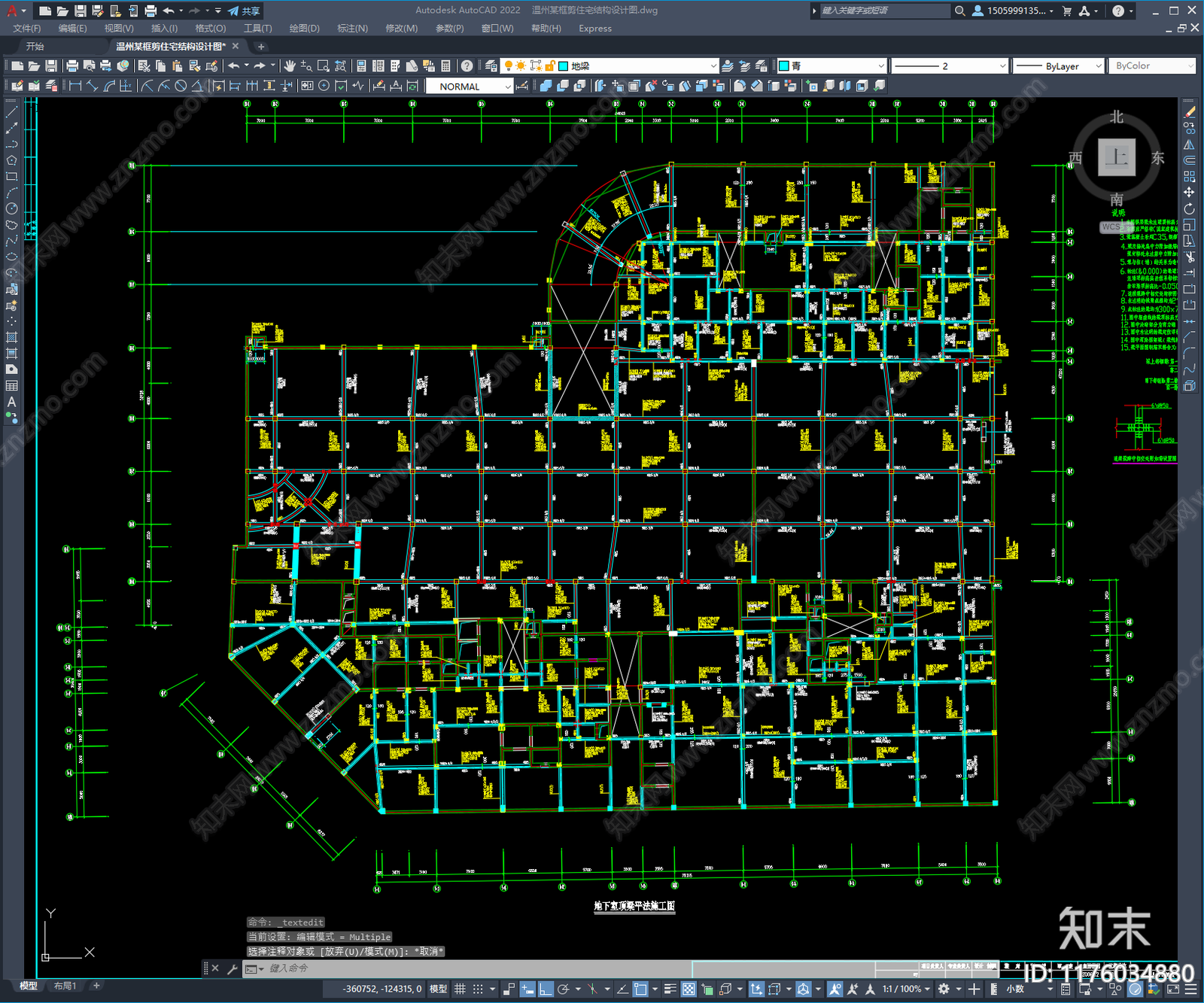Click the Erase tool in modify toolbar
The width and height of the screenshot is (1204, 1003).
(1189, 111)
